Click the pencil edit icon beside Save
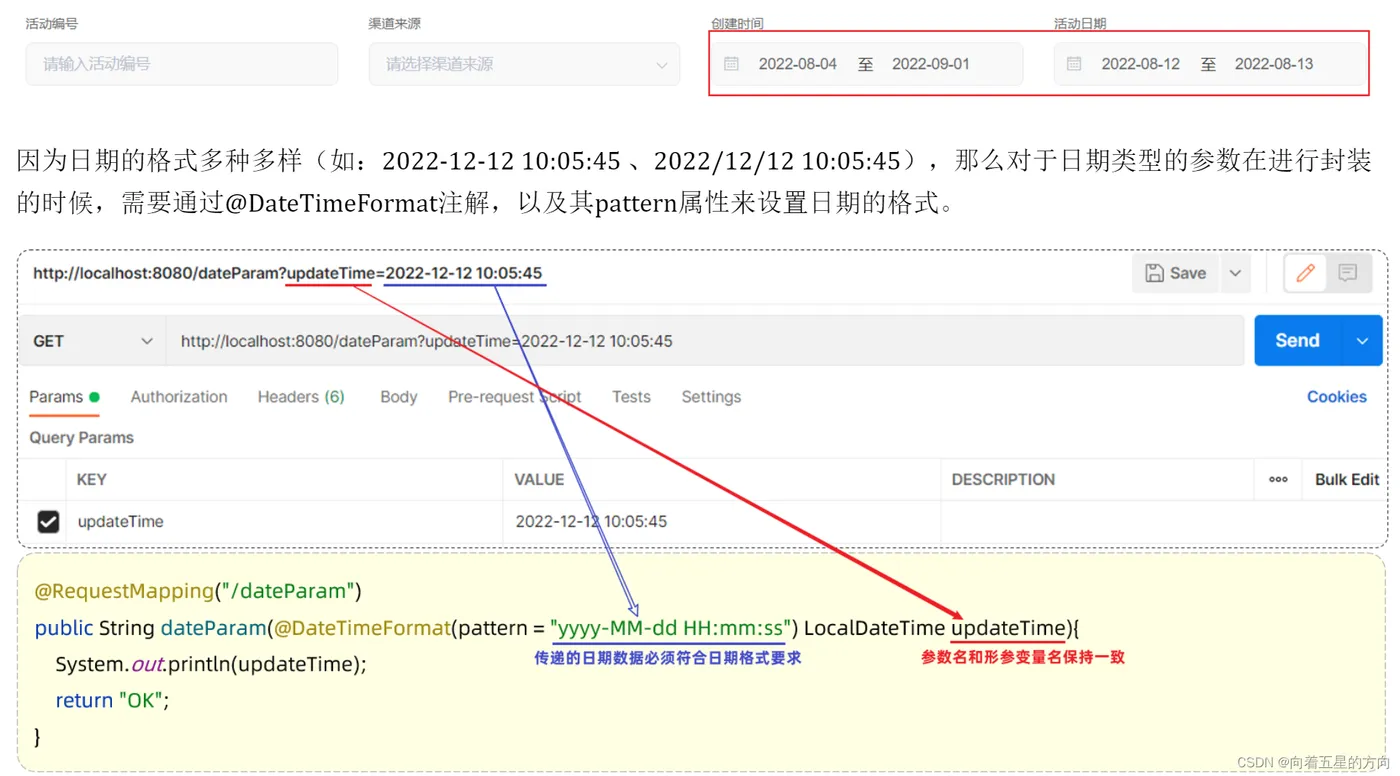 1305,273
